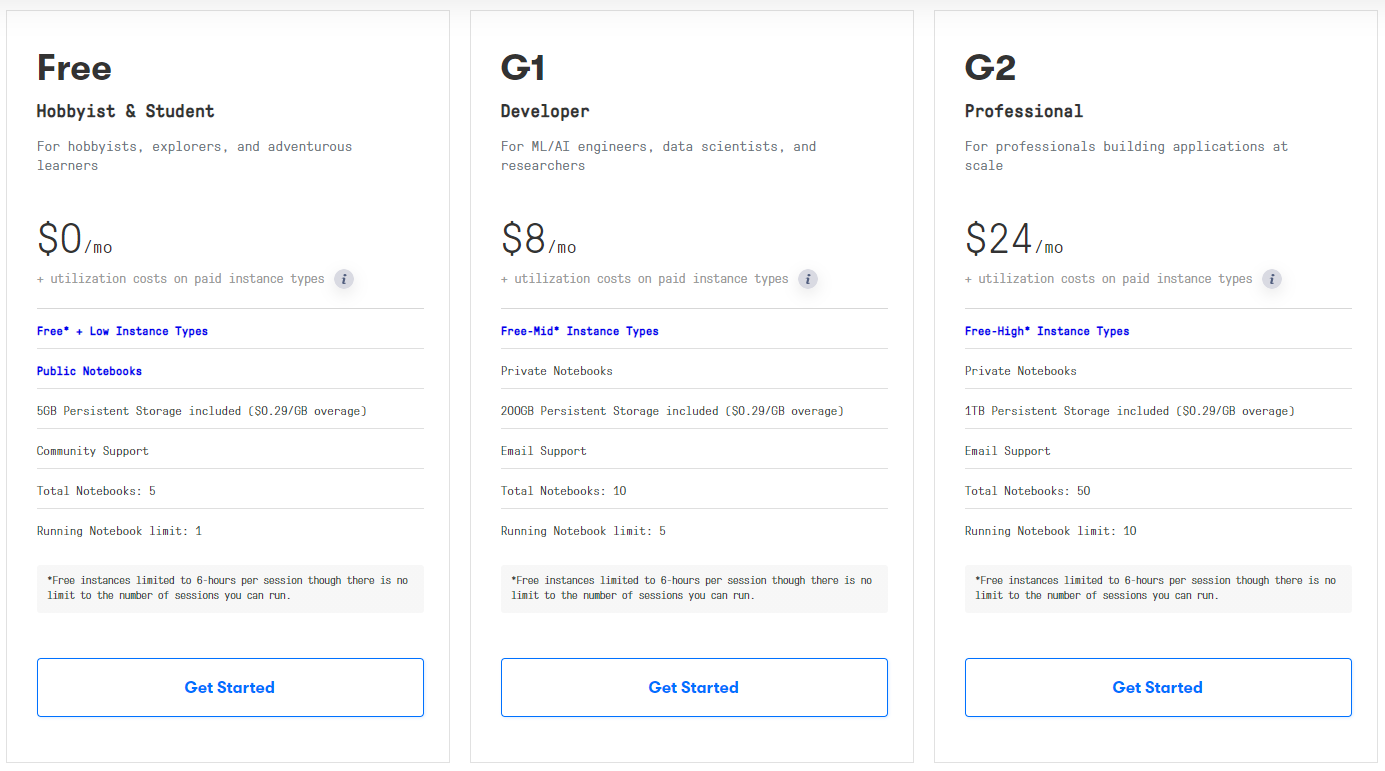The image size is (1385, 771).
Task: Click the Community Support row
Action: point(93,451)
